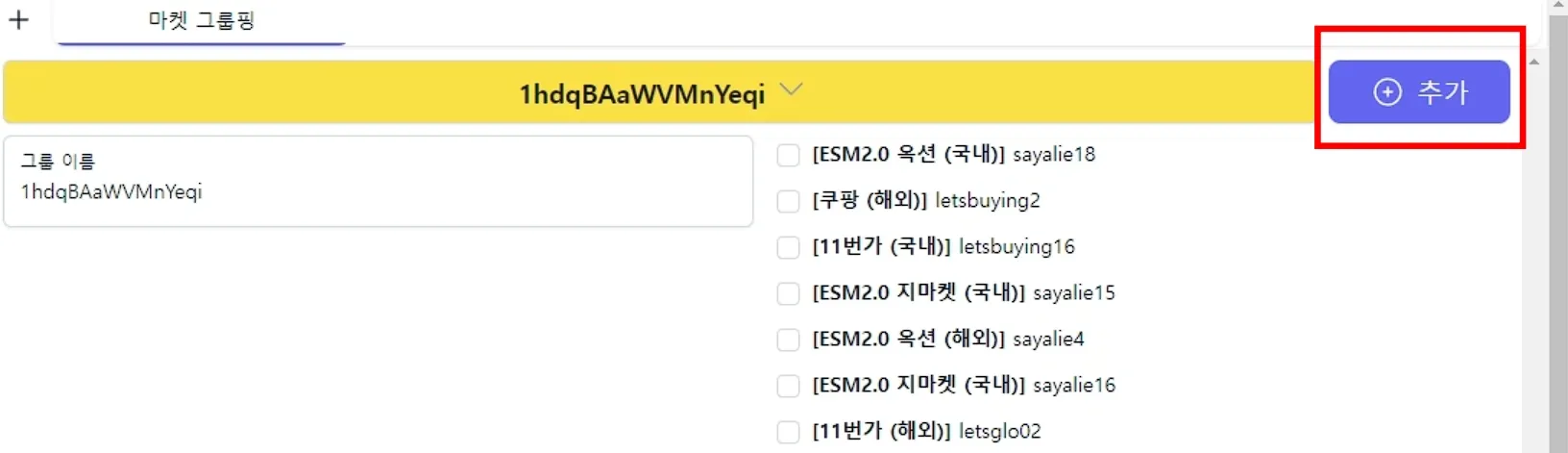Click the sayalie18 account label text
This screenshot has height=453, width=1568.
[x=1053, y=155]
